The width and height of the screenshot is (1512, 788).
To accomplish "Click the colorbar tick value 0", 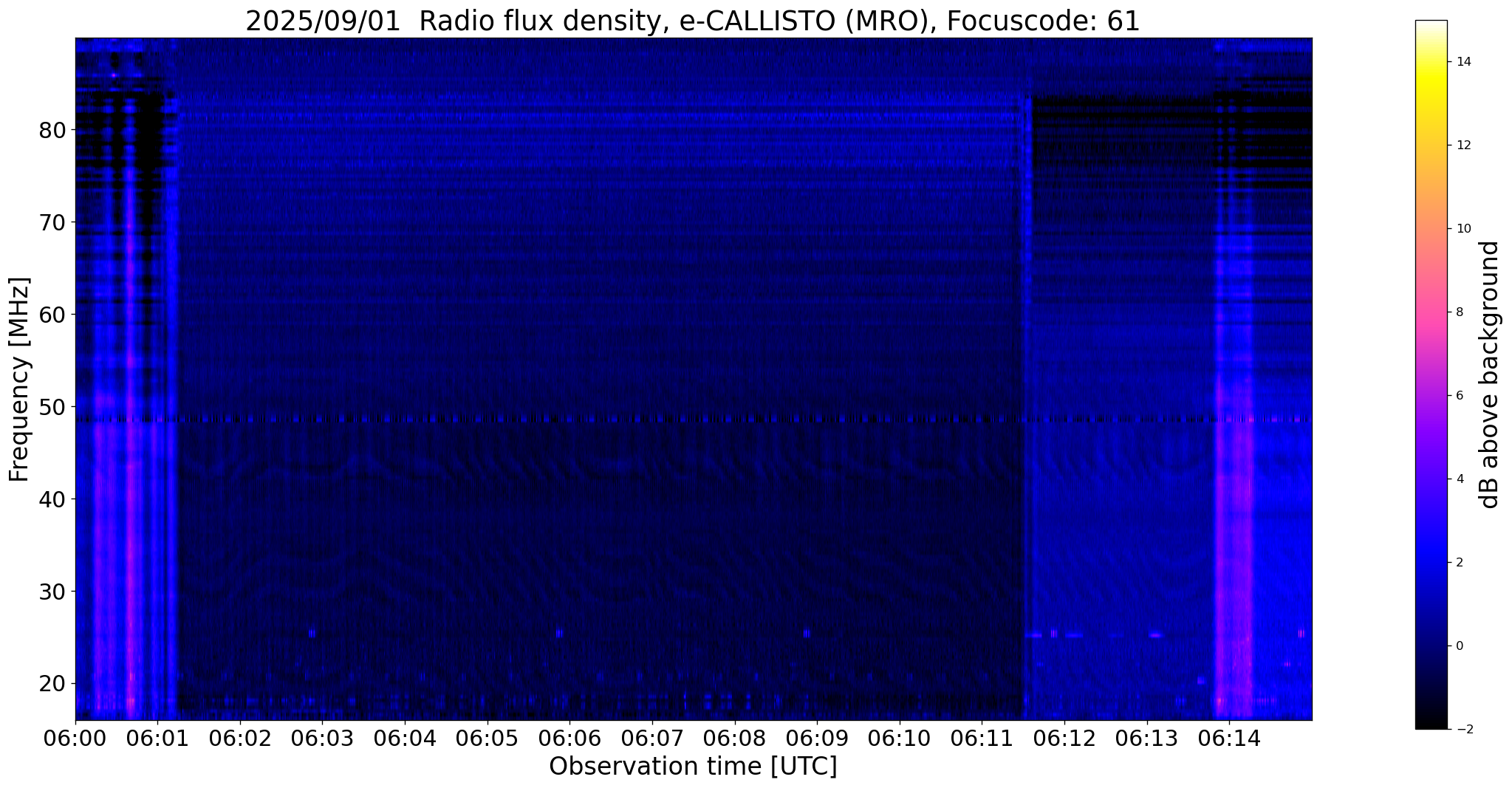I will (1460, 646).
